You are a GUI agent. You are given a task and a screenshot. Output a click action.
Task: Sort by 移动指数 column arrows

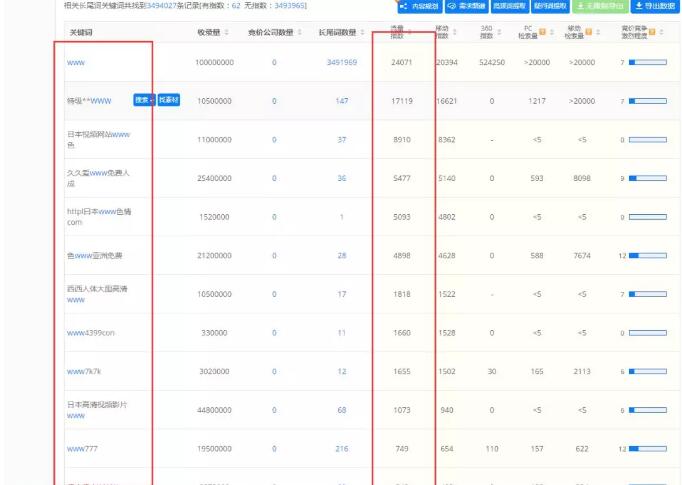(455, 32)
